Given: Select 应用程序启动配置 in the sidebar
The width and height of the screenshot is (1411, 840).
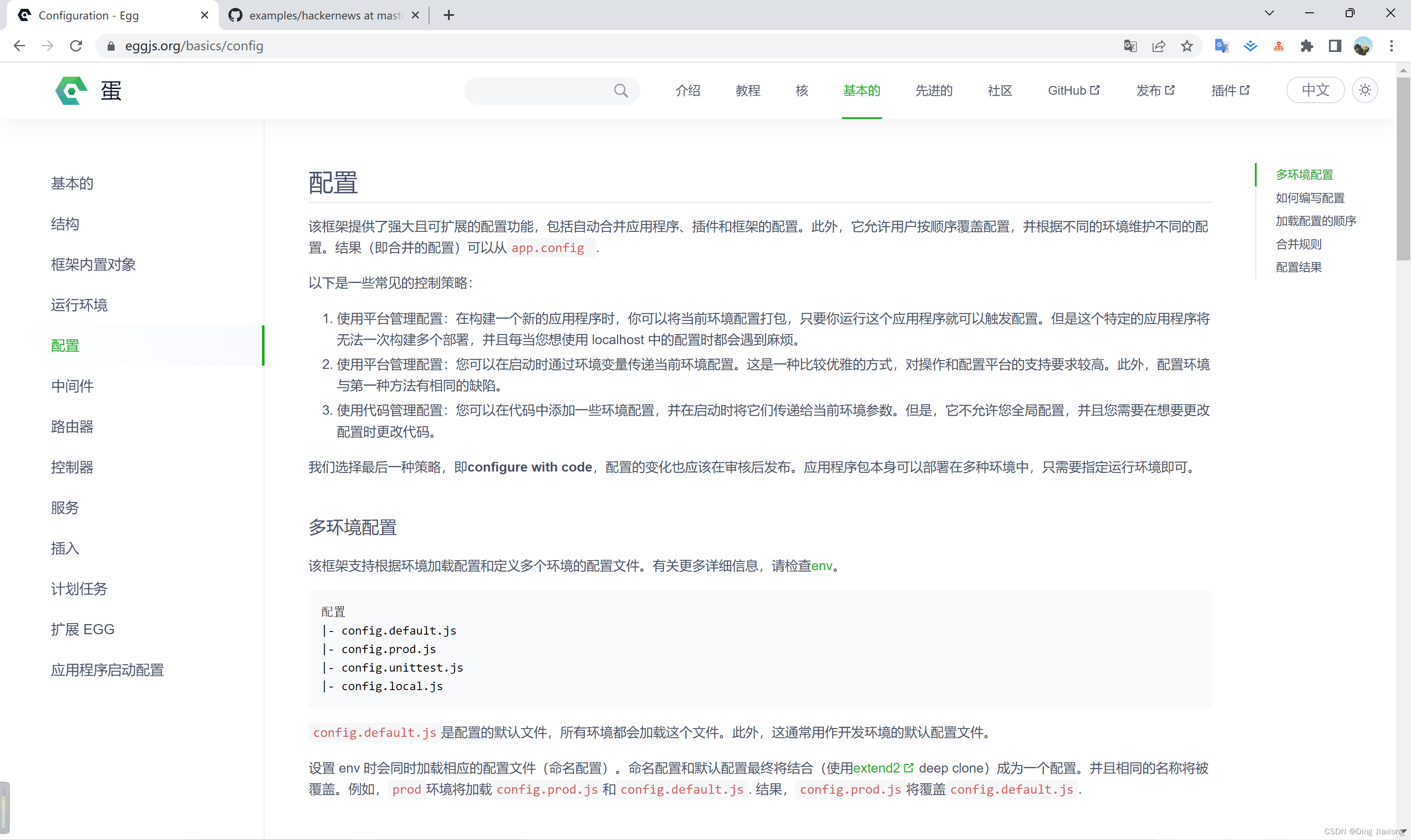Looking at the screenshot, I should coord(107,670).
